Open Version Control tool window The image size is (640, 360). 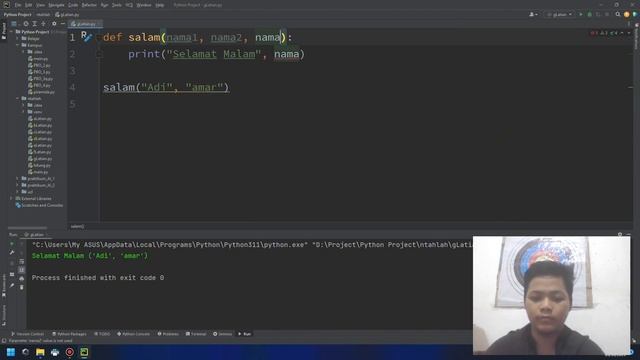click(x=27, y=334)
